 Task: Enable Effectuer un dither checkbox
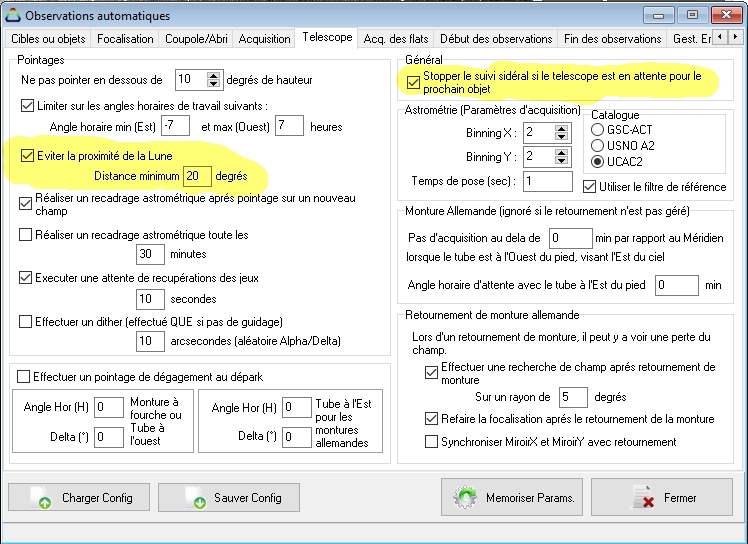click(27, 321)
